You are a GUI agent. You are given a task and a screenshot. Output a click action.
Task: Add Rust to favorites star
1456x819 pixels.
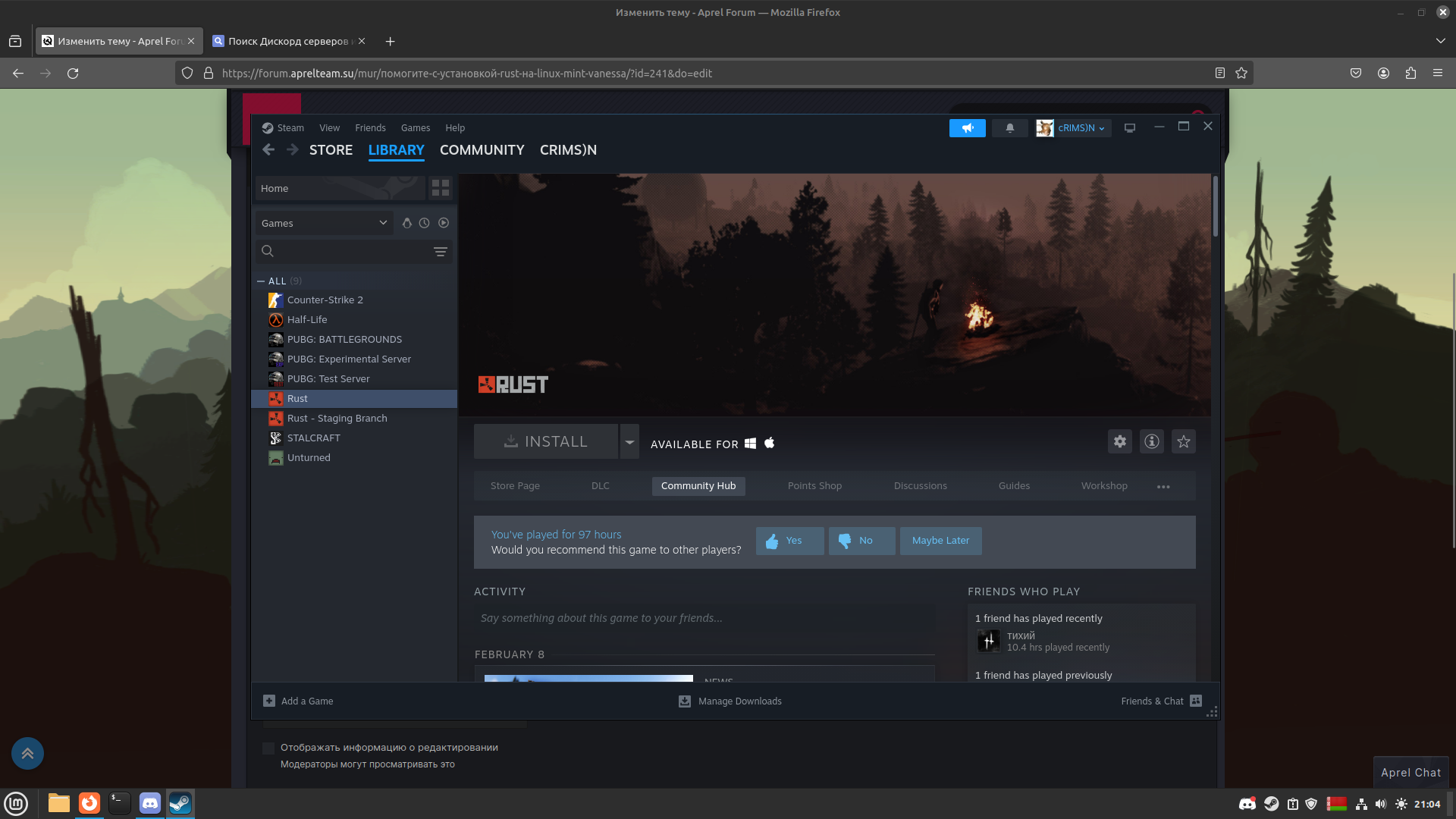1184,441
